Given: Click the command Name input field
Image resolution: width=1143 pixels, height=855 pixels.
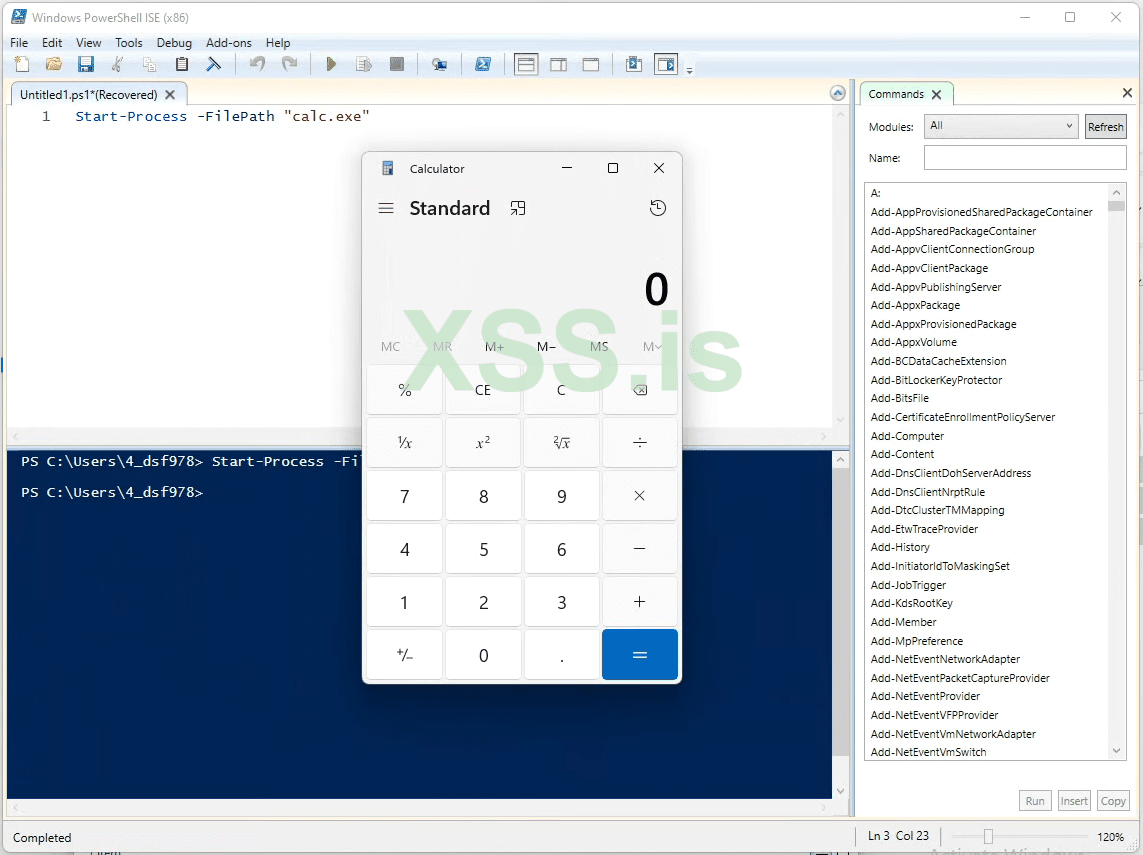Looking at the screenshot, I should pyautogui.click(x=1025, y=157).
